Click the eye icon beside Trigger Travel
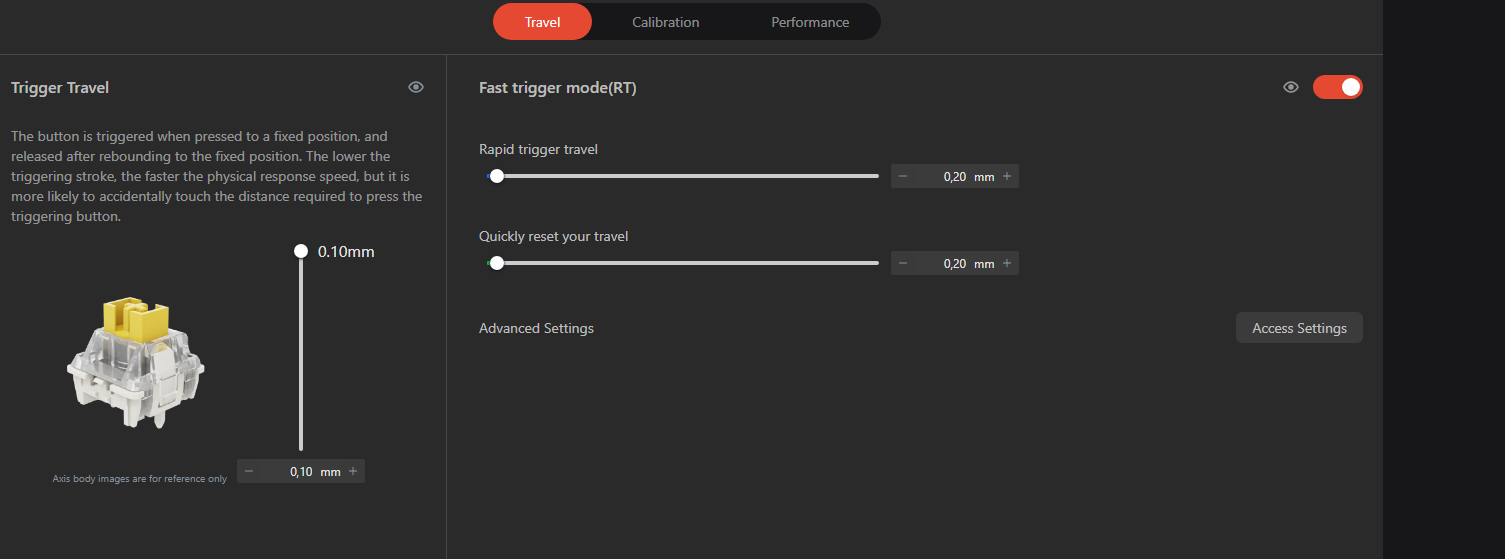 click(x=416, y=88)
